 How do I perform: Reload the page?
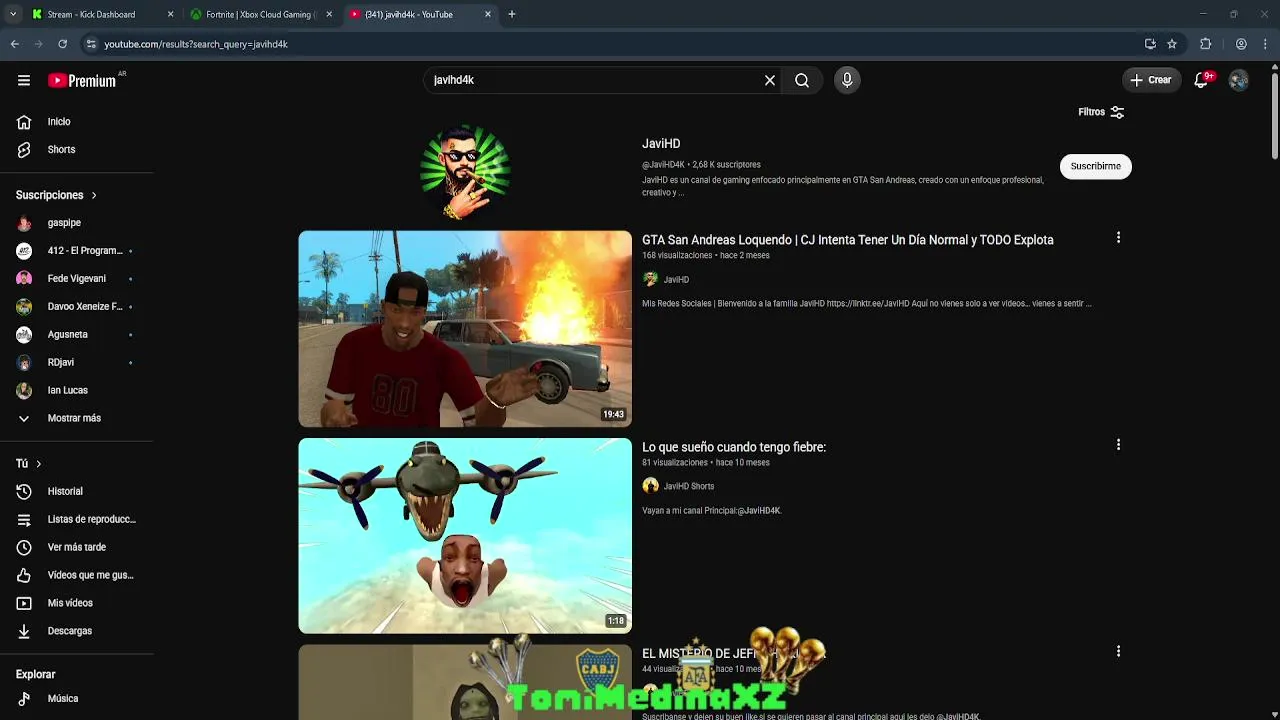coord(62,44)
